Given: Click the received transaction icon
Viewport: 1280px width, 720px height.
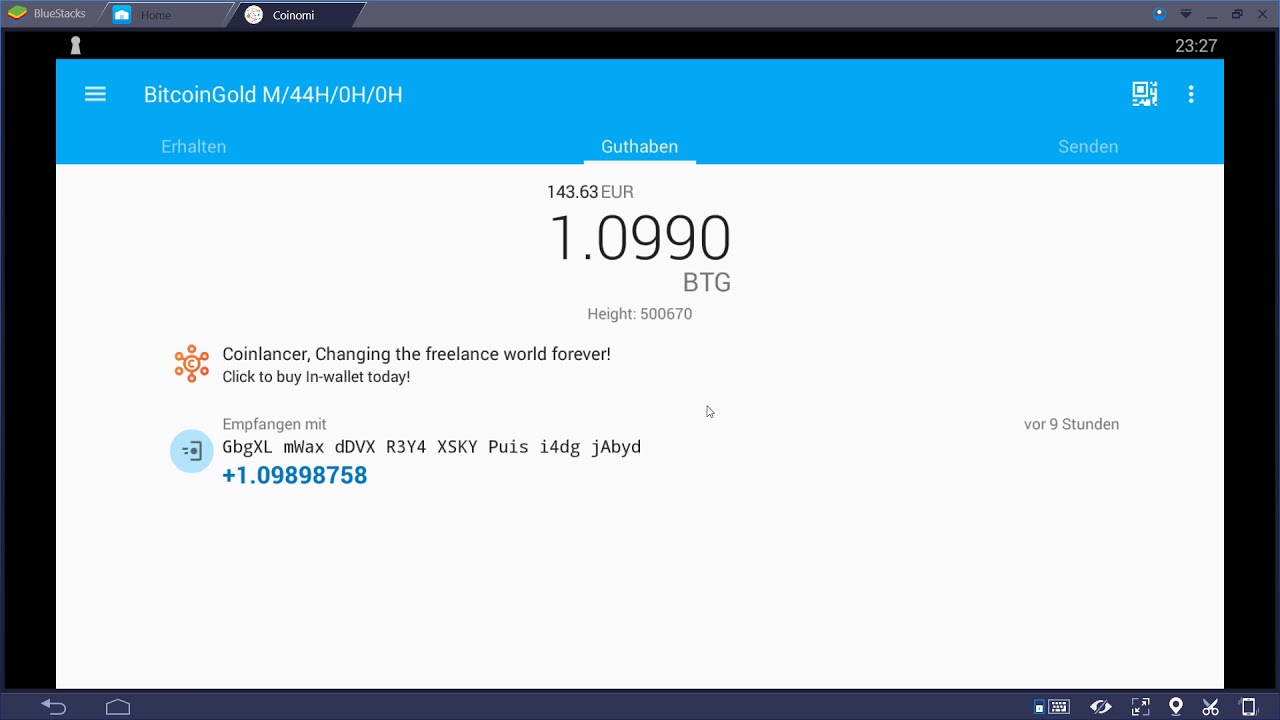Looking at the screenshot, I should point(191,452).
